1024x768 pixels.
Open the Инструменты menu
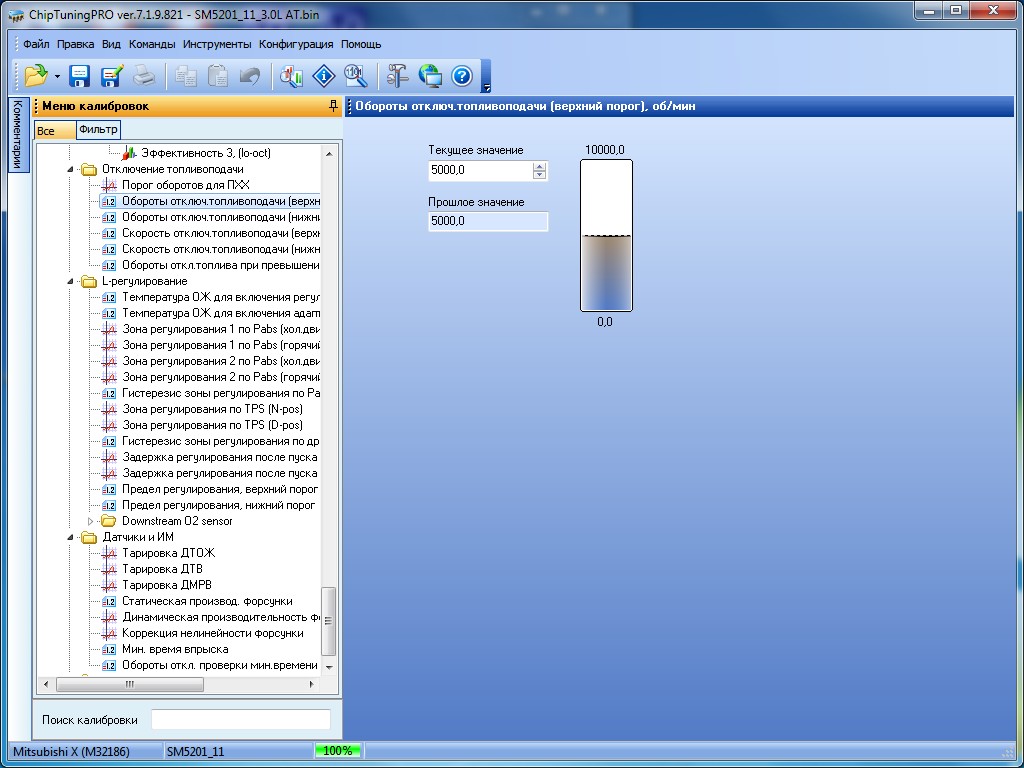217,44
